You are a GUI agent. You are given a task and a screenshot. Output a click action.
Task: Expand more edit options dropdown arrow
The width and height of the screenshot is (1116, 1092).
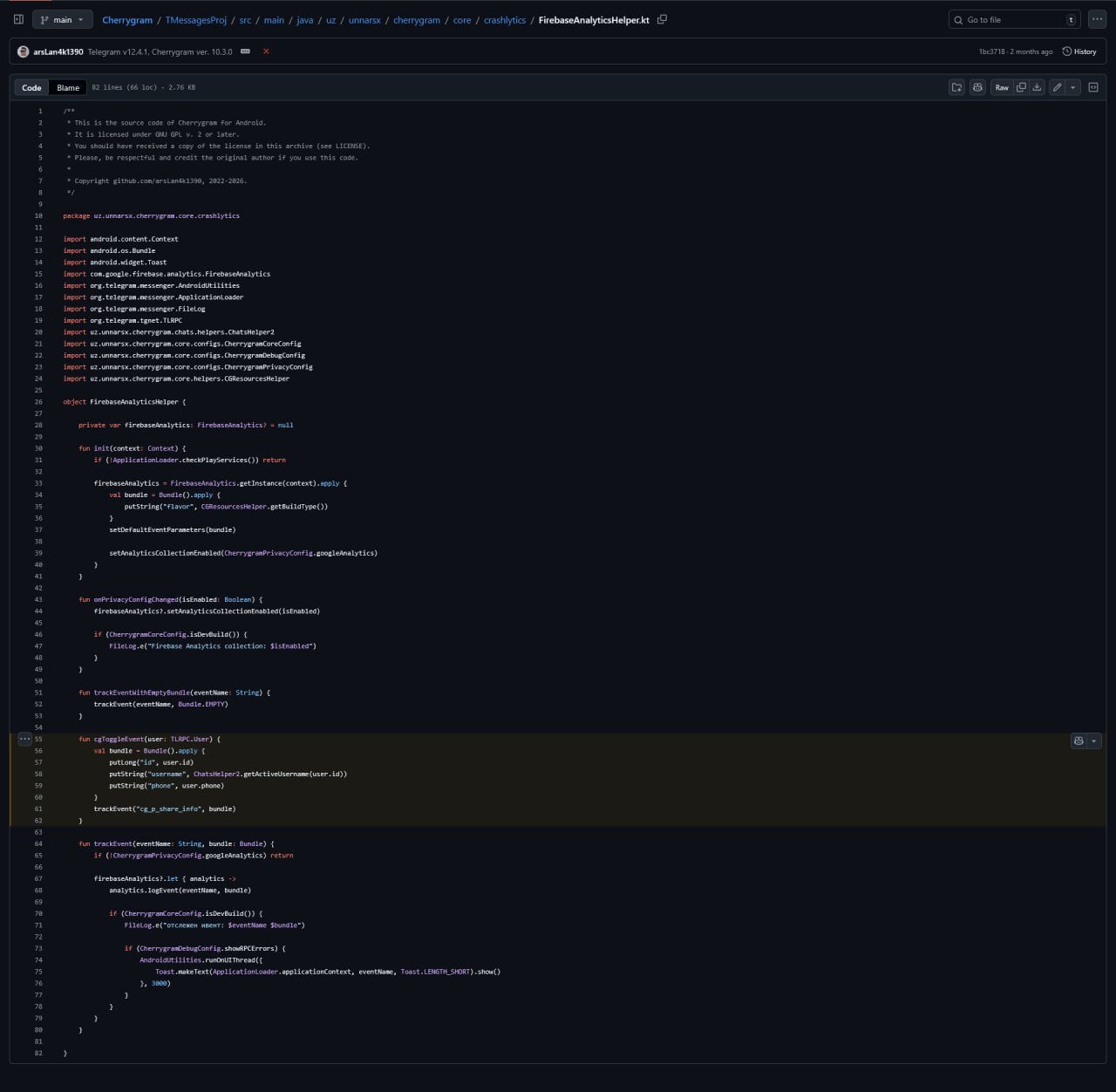tap(1073, 87)
